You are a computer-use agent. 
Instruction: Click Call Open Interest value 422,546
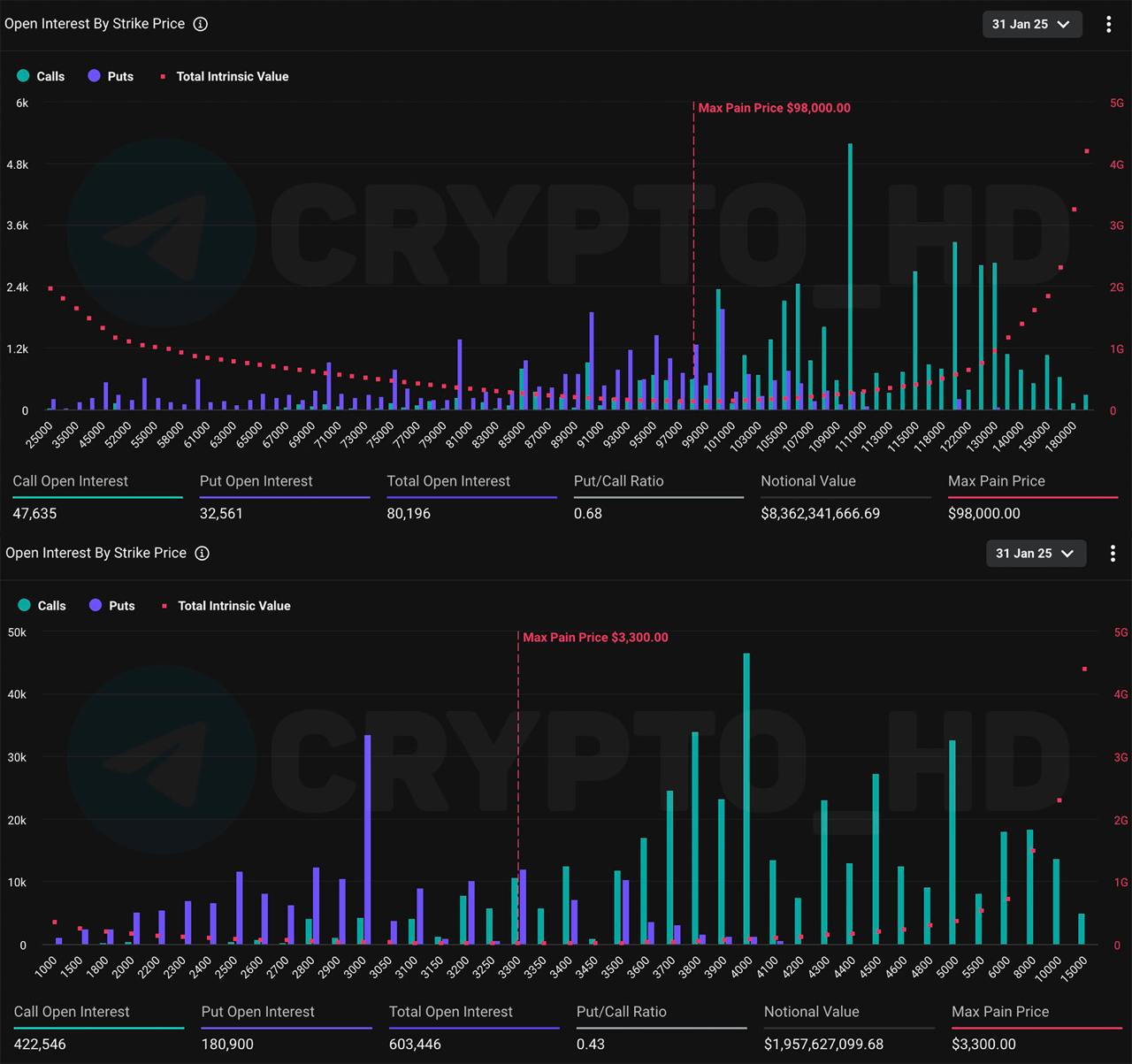pos(40,1044)
